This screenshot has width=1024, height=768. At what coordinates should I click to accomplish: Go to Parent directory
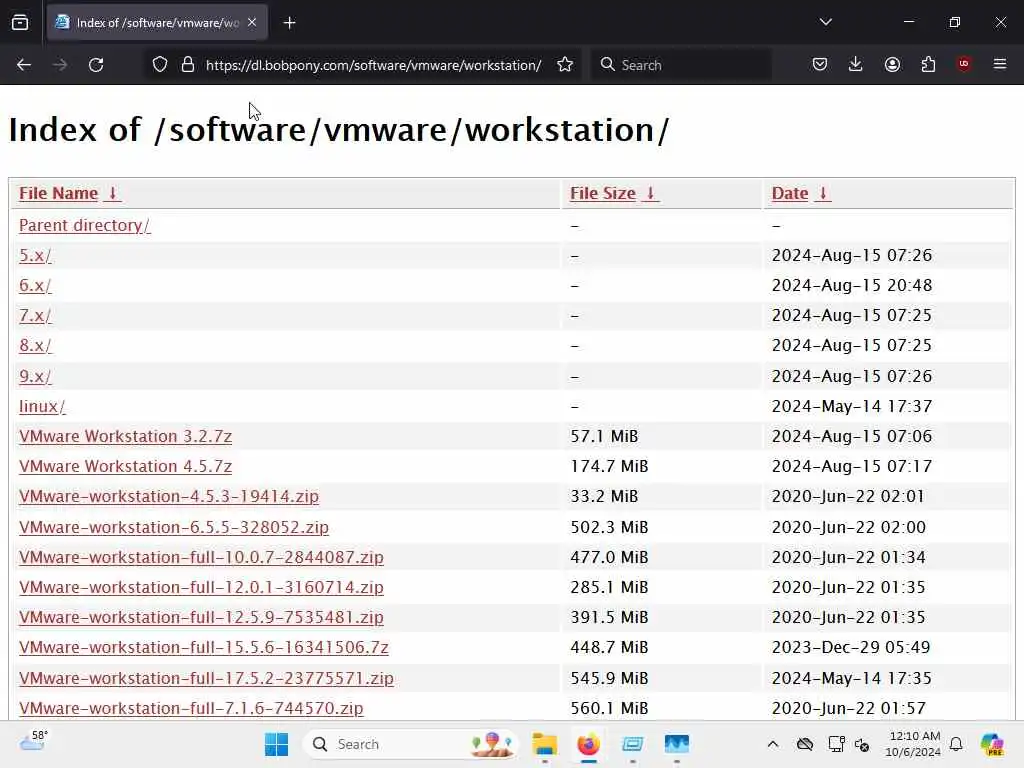[x=84, y=225]
